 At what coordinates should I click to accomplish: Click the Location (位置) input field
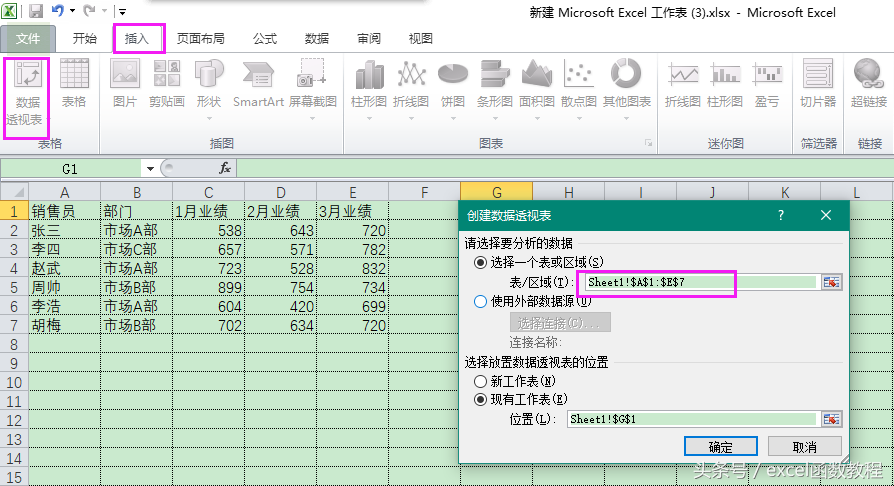(x=693, y=419)
